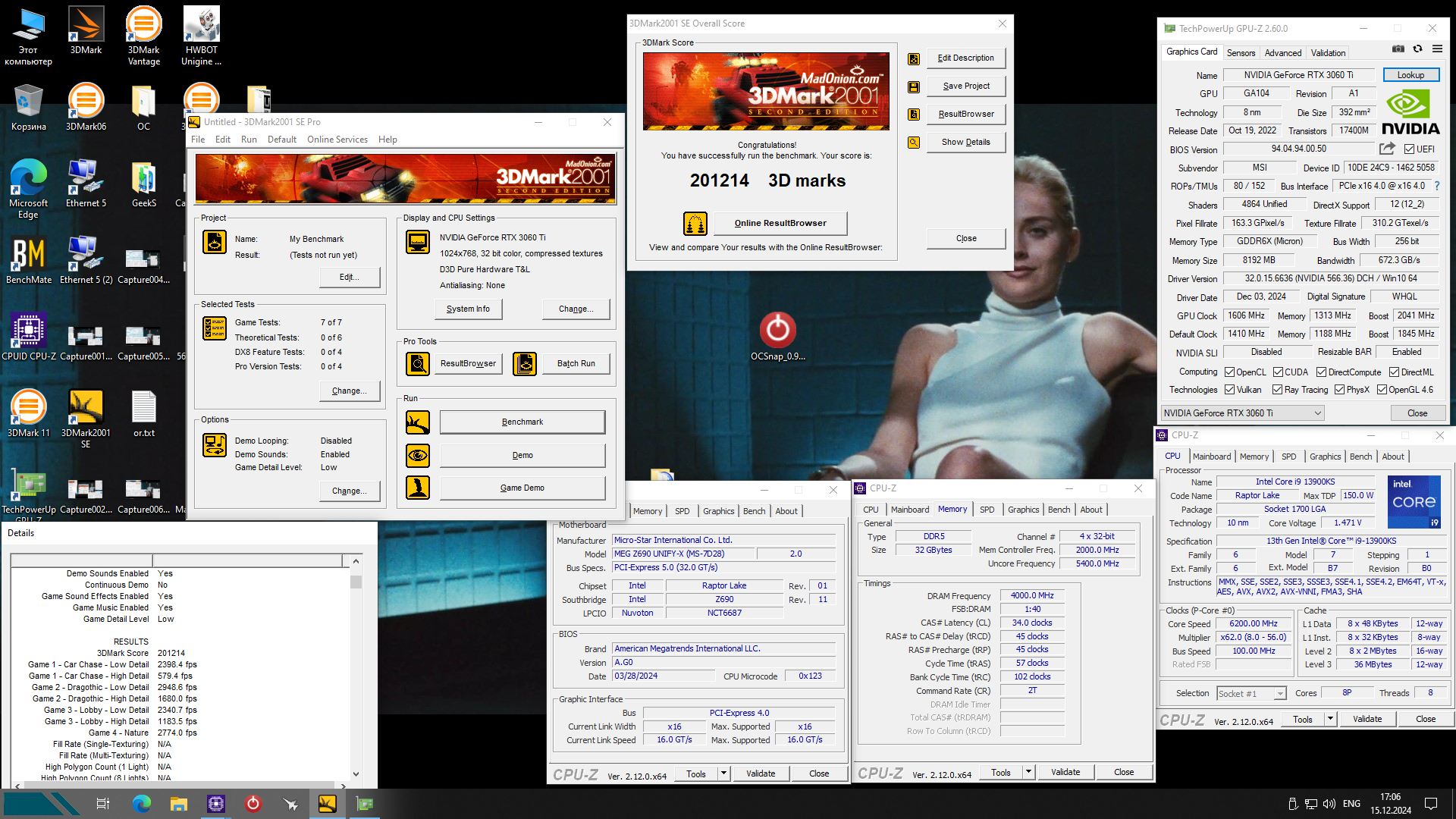Toggle the Vulkan checkbox in GPU-Z

[x=1229, y=390]
